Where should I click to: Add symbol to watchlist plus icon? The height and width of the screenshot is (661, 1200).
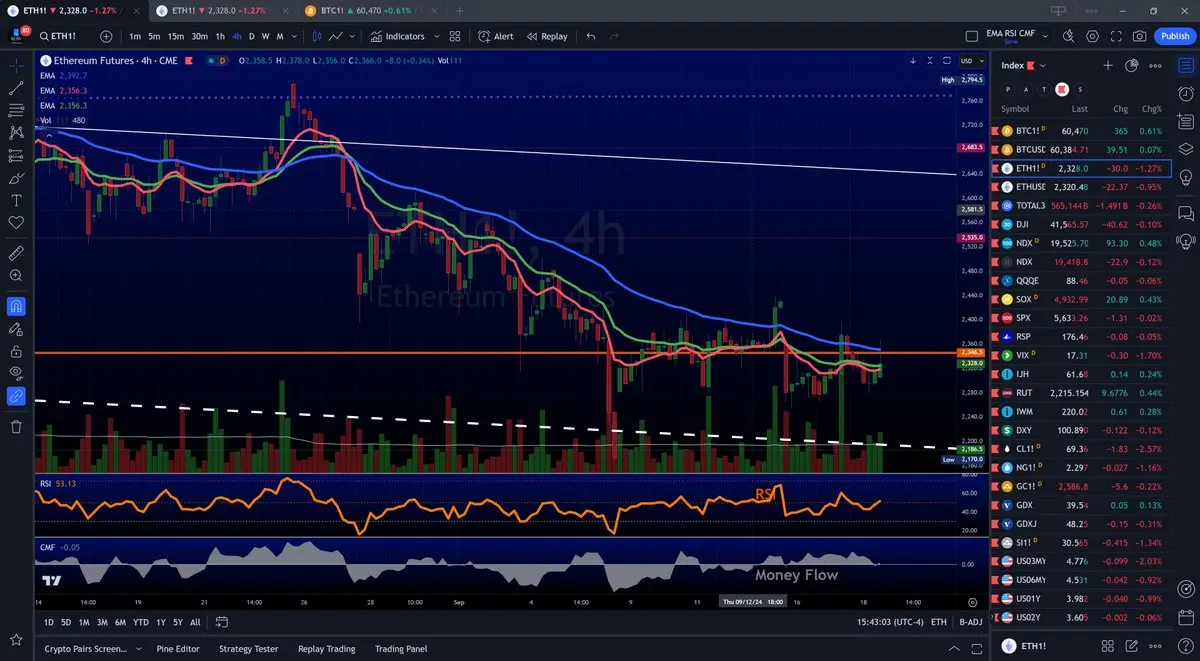(x=1107, y=65)
